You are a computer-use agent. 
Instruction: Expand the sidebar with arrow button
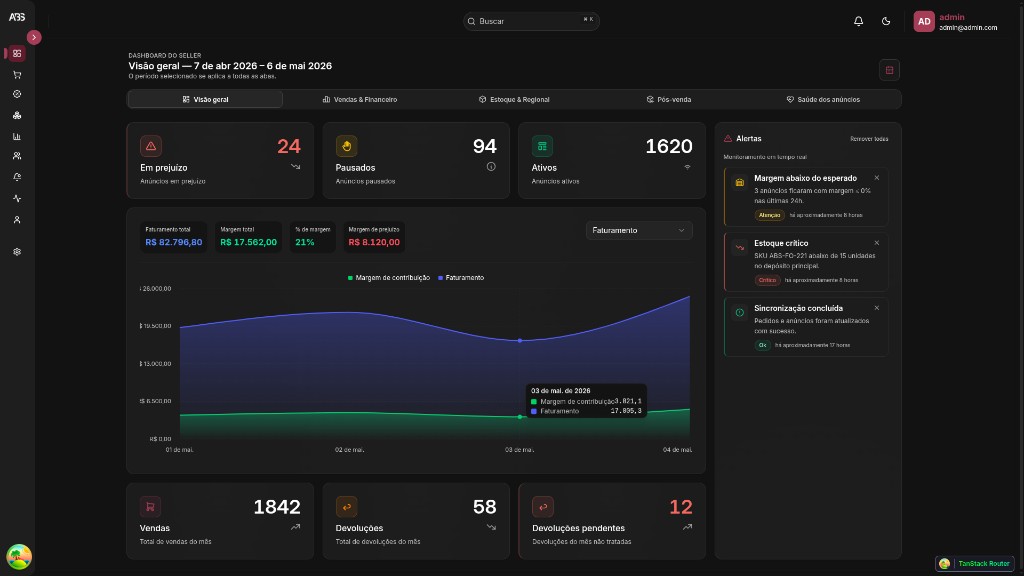point(34,37)
